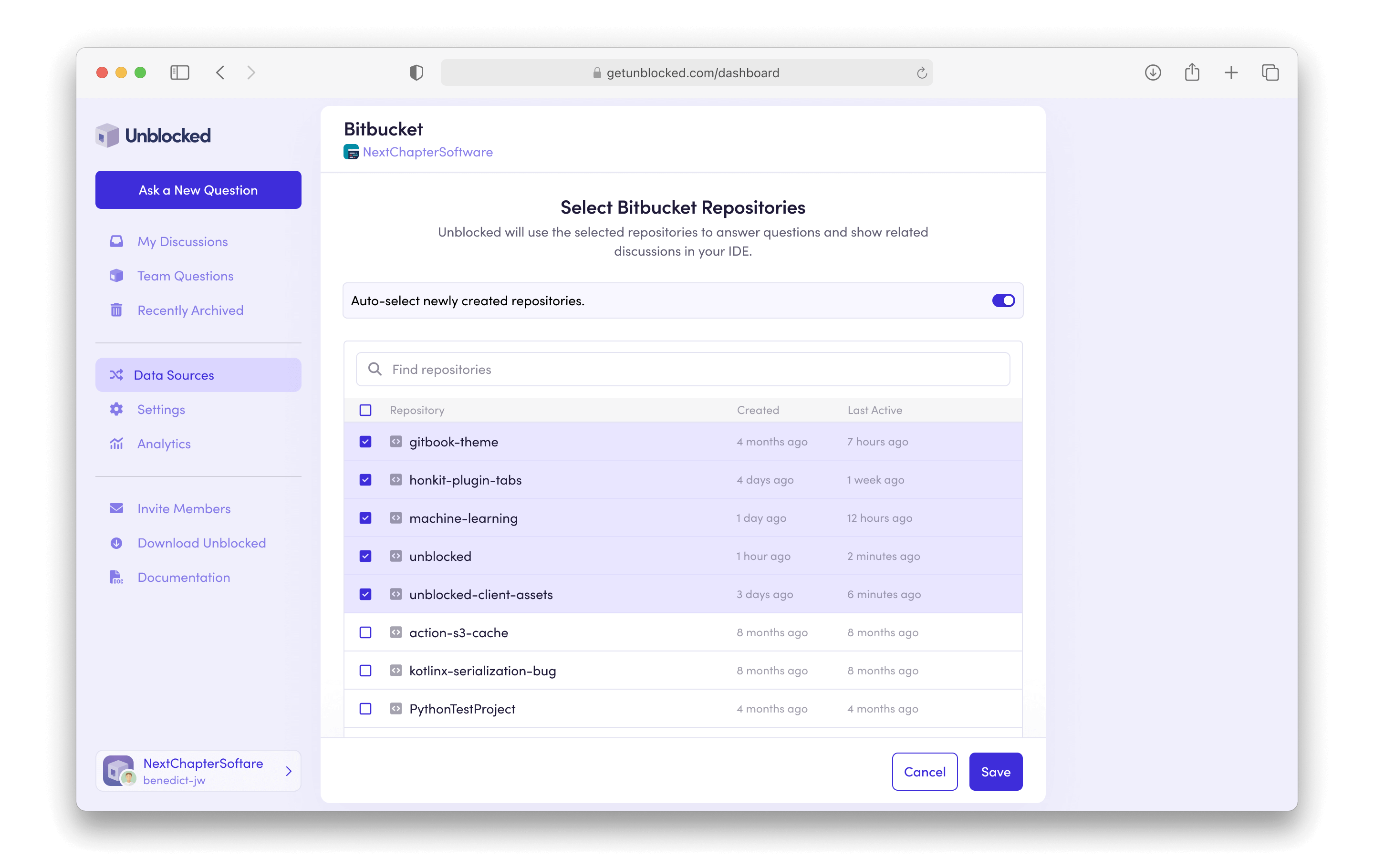Image resolution: width=1374 pixels, height=868 pixels.
Task: Open My Discussions
Action: coord(183,242)
